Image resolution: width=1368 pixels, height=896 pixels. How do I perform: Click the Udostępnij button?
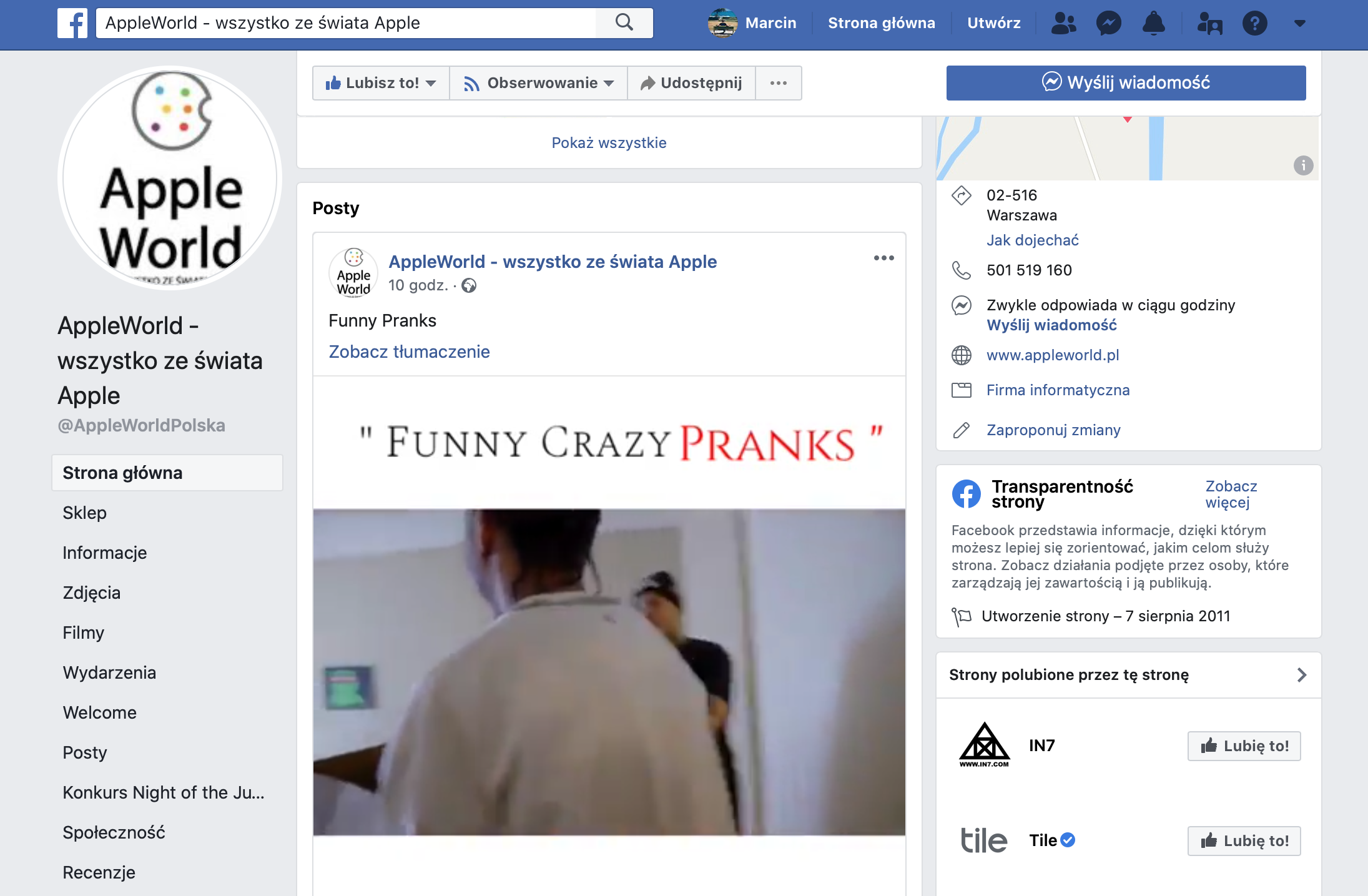[x=691, y=83]
